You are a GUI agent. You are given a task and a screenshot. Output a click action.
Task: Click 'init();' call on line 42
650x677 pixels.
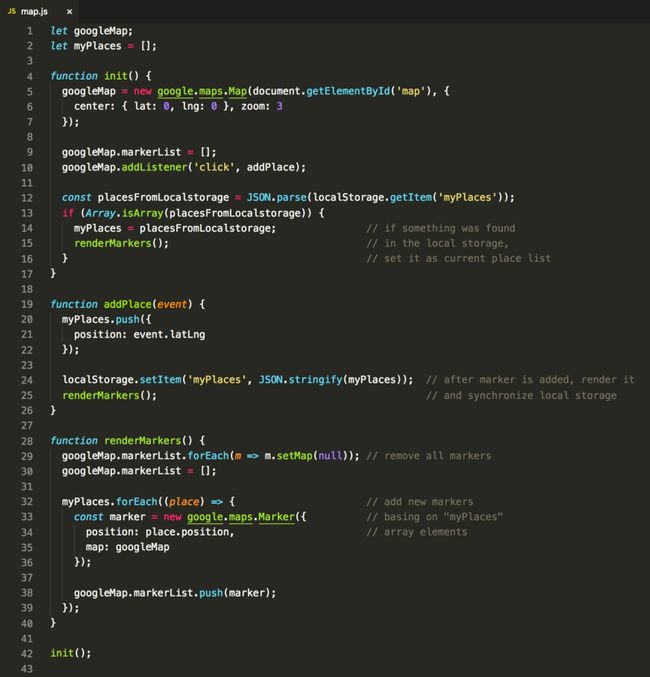point(71,653)
